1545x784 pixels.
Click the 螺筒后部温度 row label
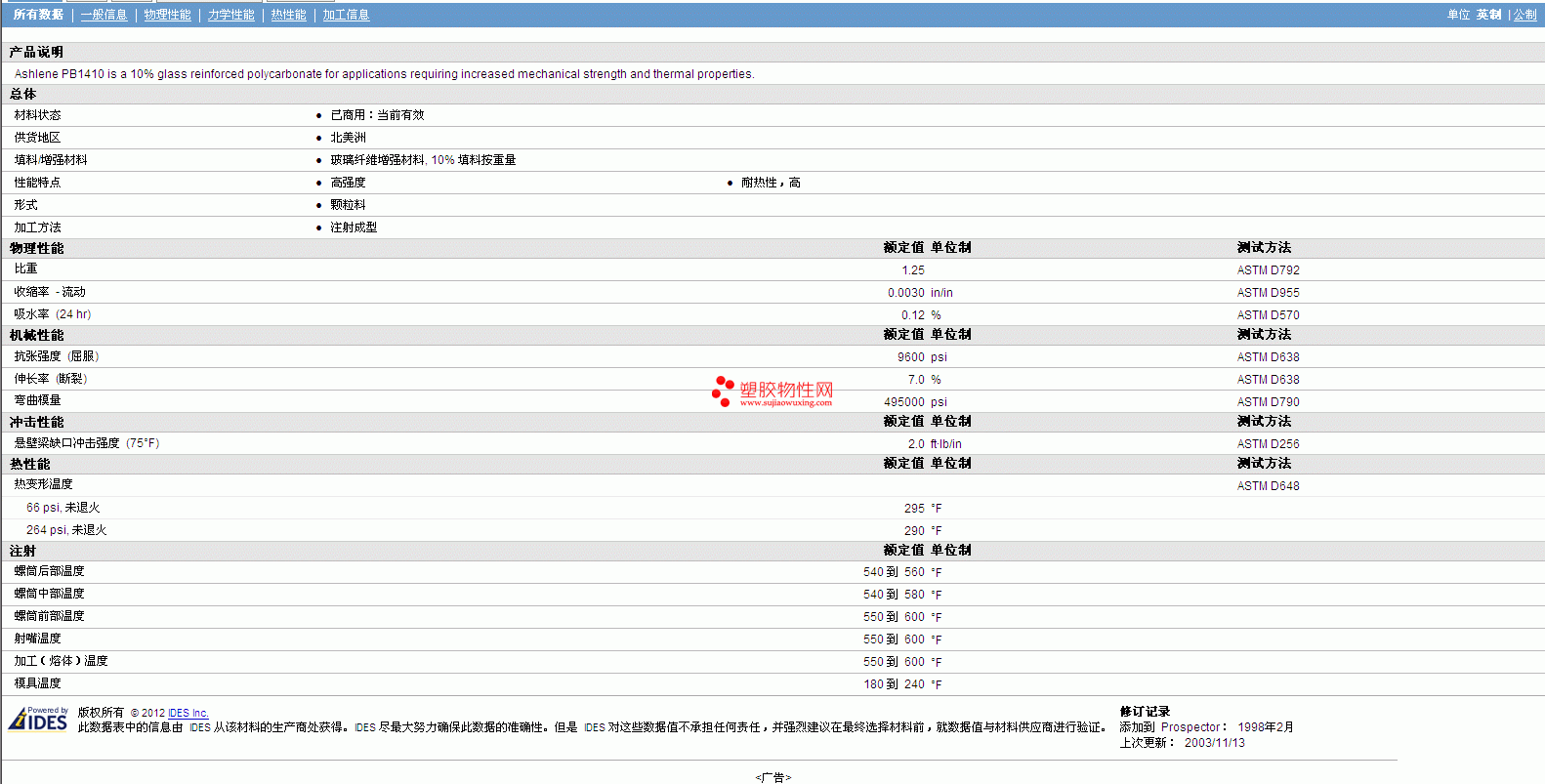point(49,571)
